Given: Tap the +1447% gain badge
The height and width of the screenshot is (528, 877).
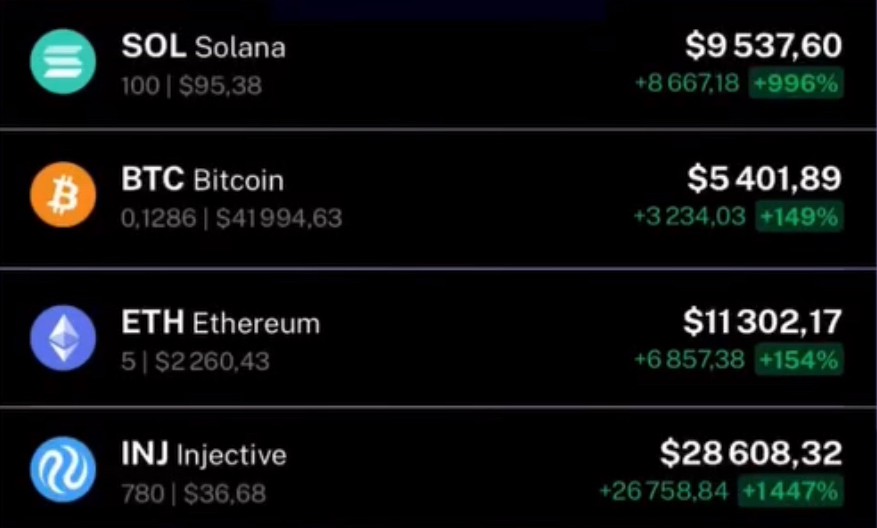Looking at the screenshot, I should coord(790,491).
